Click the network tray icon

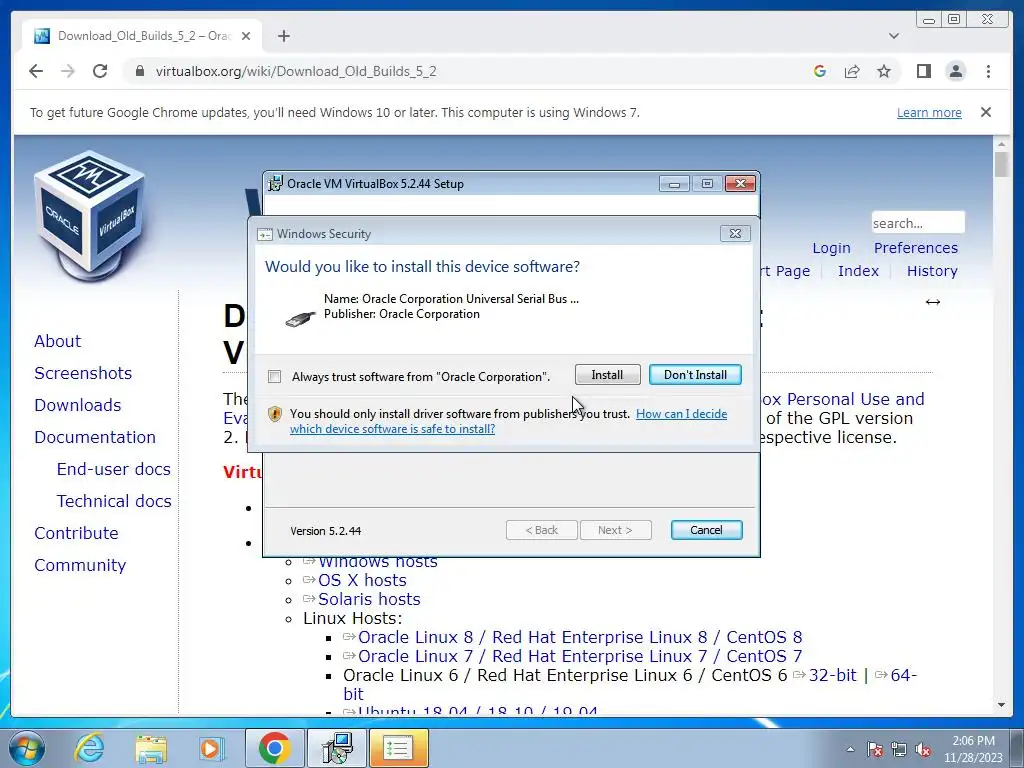pos(899,749)
